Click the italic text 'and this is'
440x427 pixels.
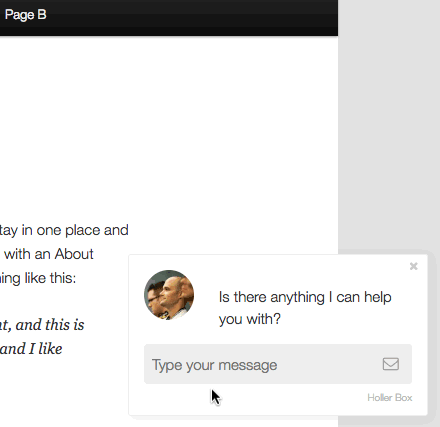tap(50, 325)
